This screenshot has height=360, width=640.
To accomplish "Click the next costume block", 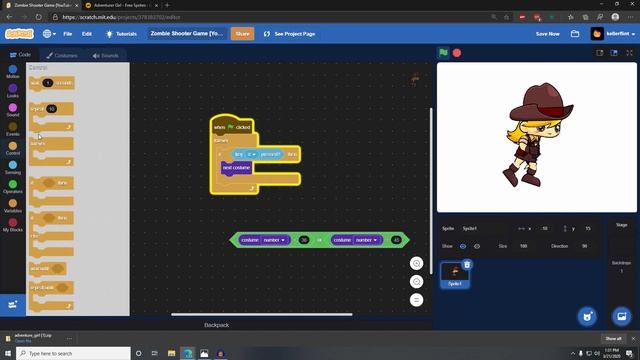I will 236,168.
